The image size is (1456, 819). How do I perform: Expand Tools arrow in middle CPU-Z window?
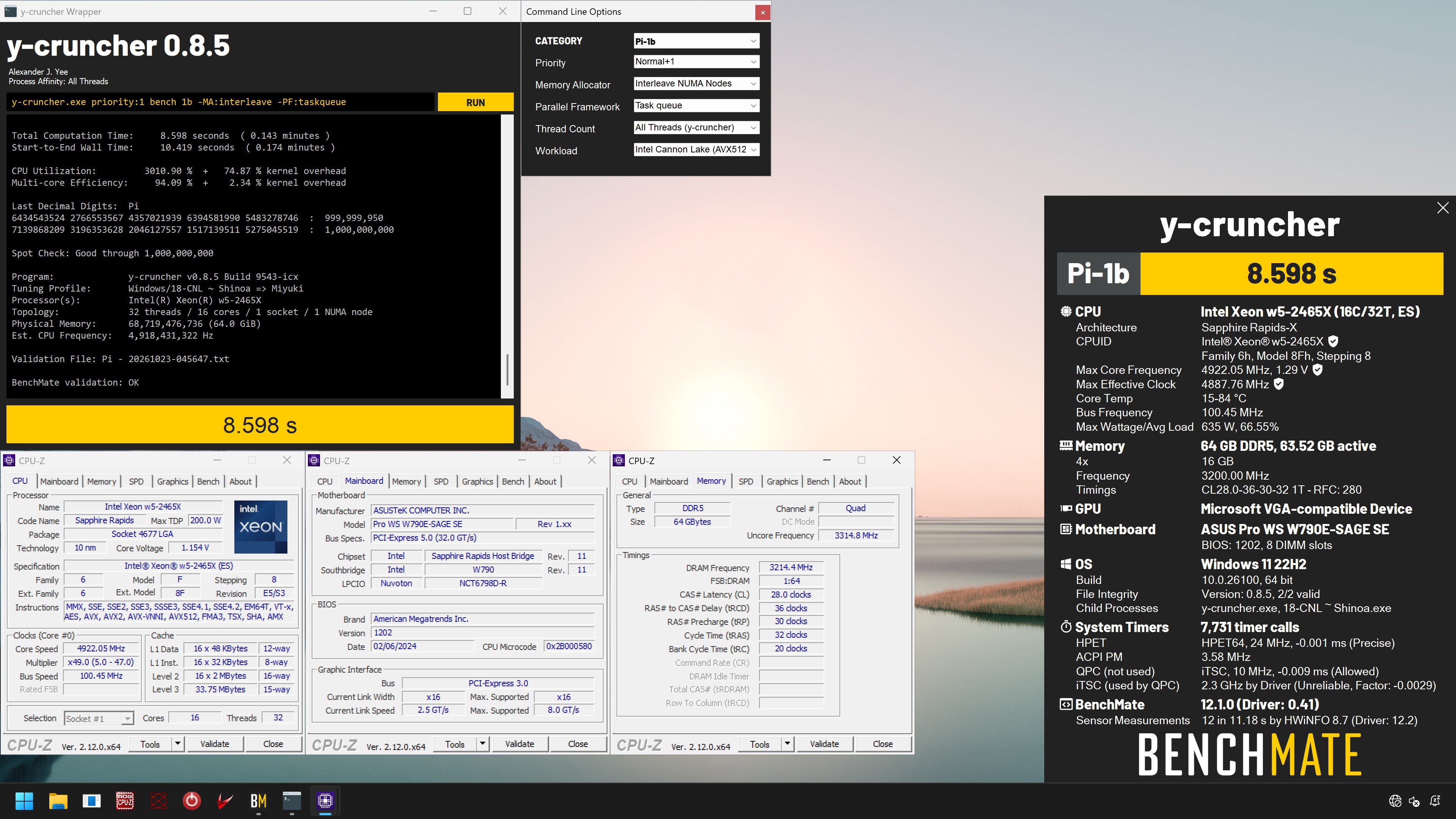[482, 744]
